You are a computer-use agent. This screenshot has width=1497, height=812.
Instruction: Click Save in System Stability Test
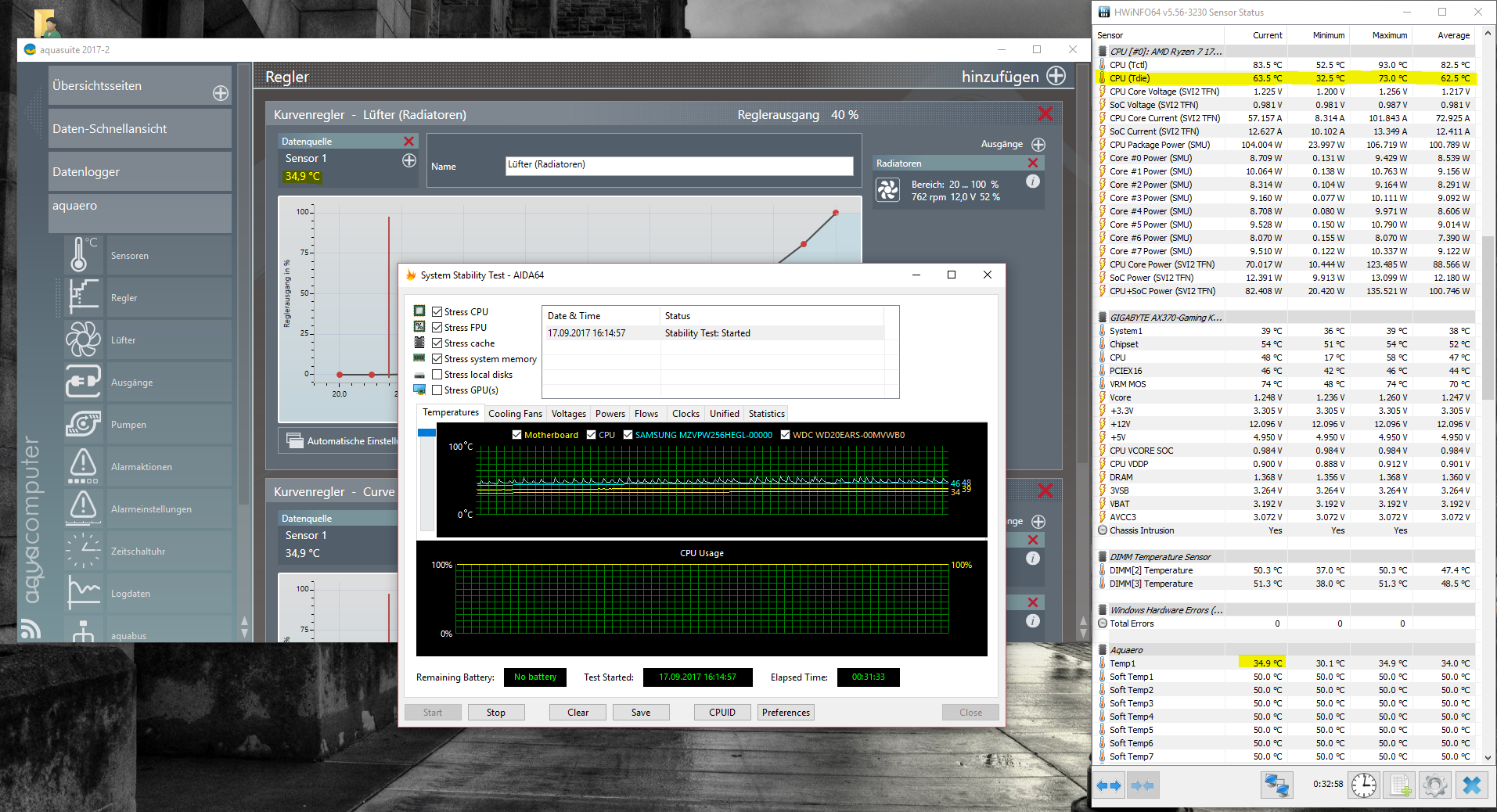[641, 713]
